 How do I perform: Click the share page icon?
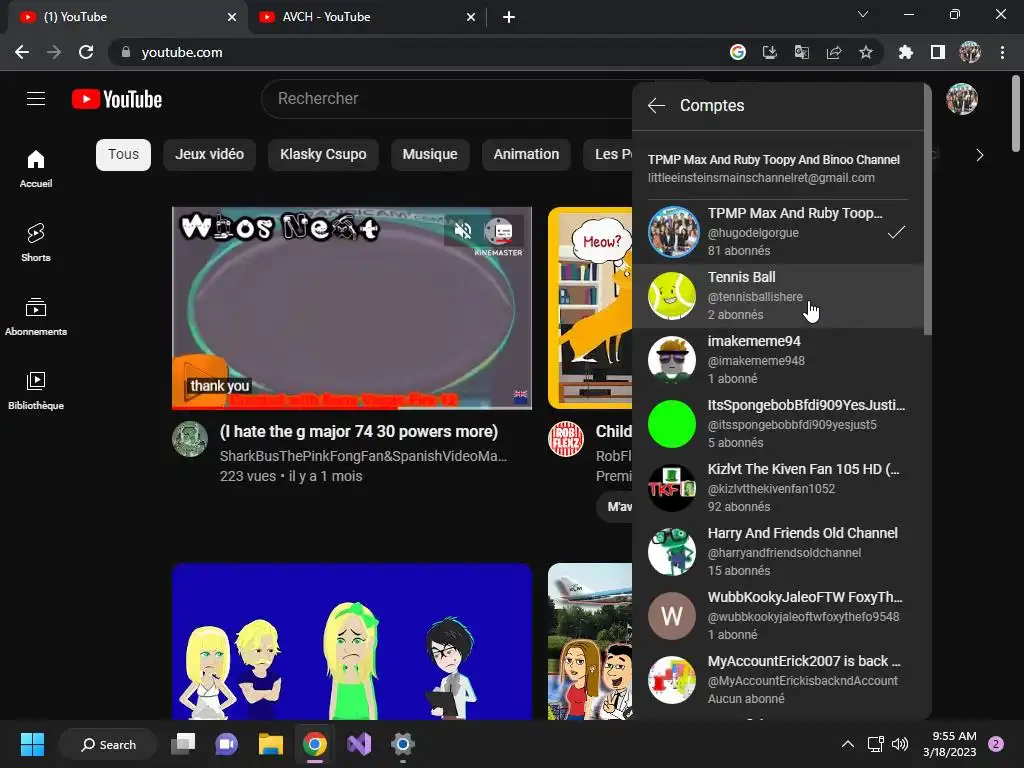(834, 52)
